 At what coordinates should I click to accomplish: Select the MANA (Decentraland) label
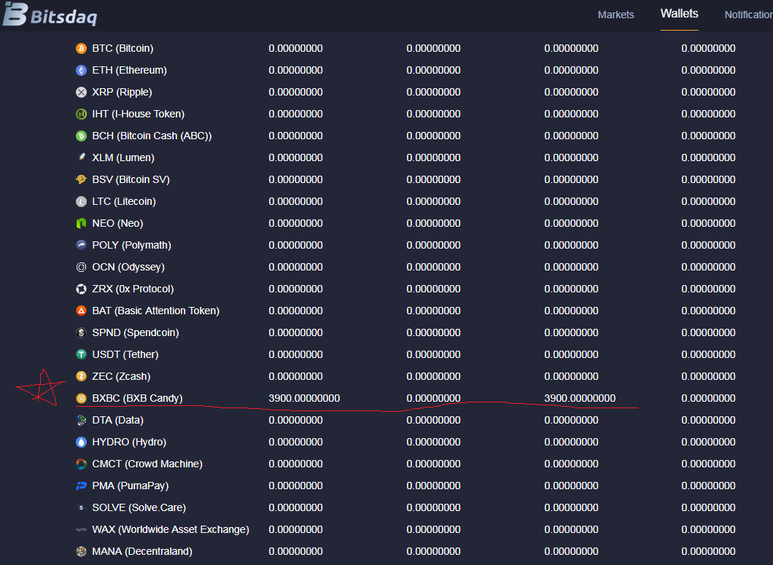pos(142,551)
